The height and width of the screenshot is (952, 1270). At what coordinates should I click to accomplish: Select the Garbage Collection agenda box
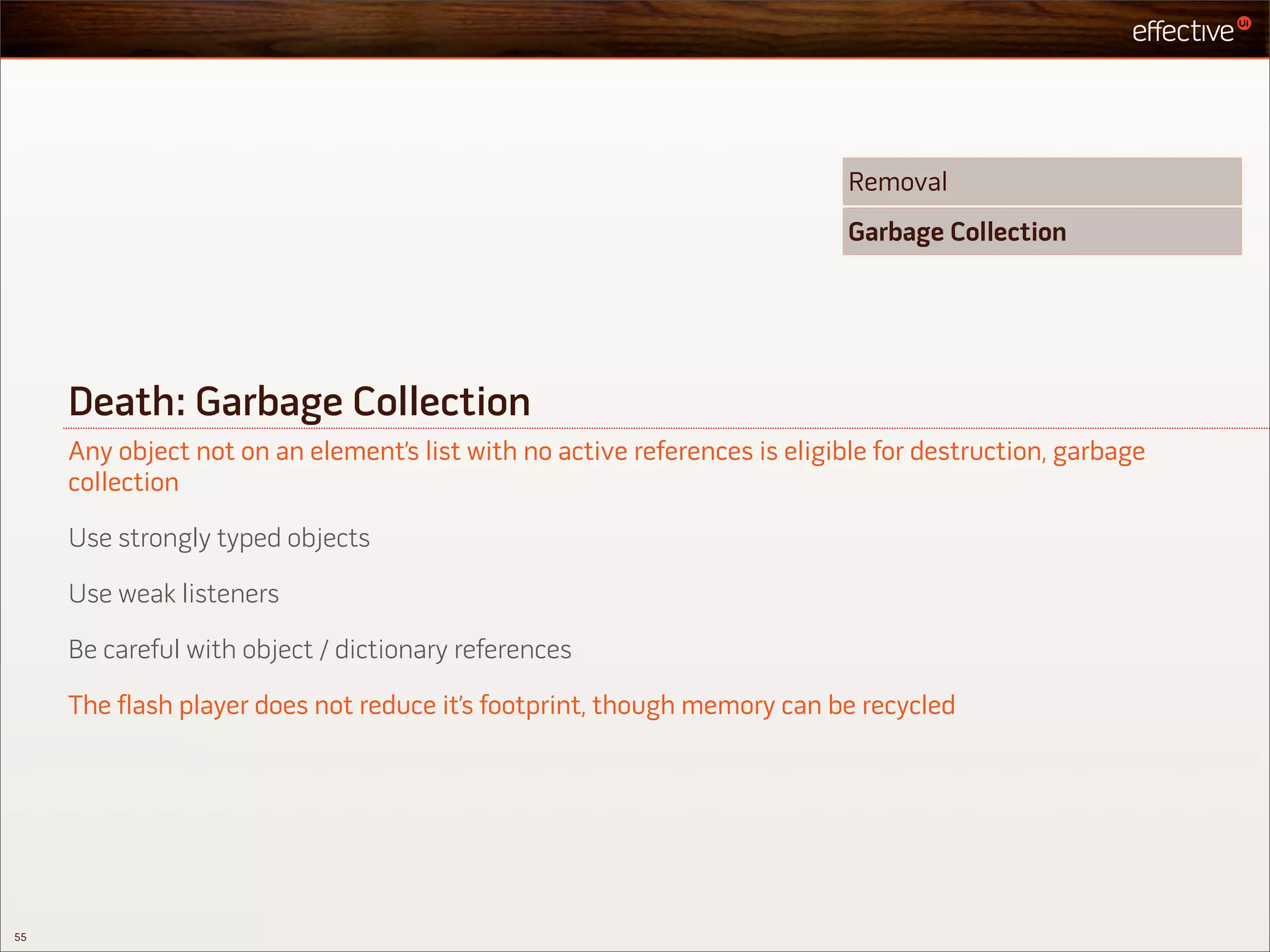click(1041, 232)
